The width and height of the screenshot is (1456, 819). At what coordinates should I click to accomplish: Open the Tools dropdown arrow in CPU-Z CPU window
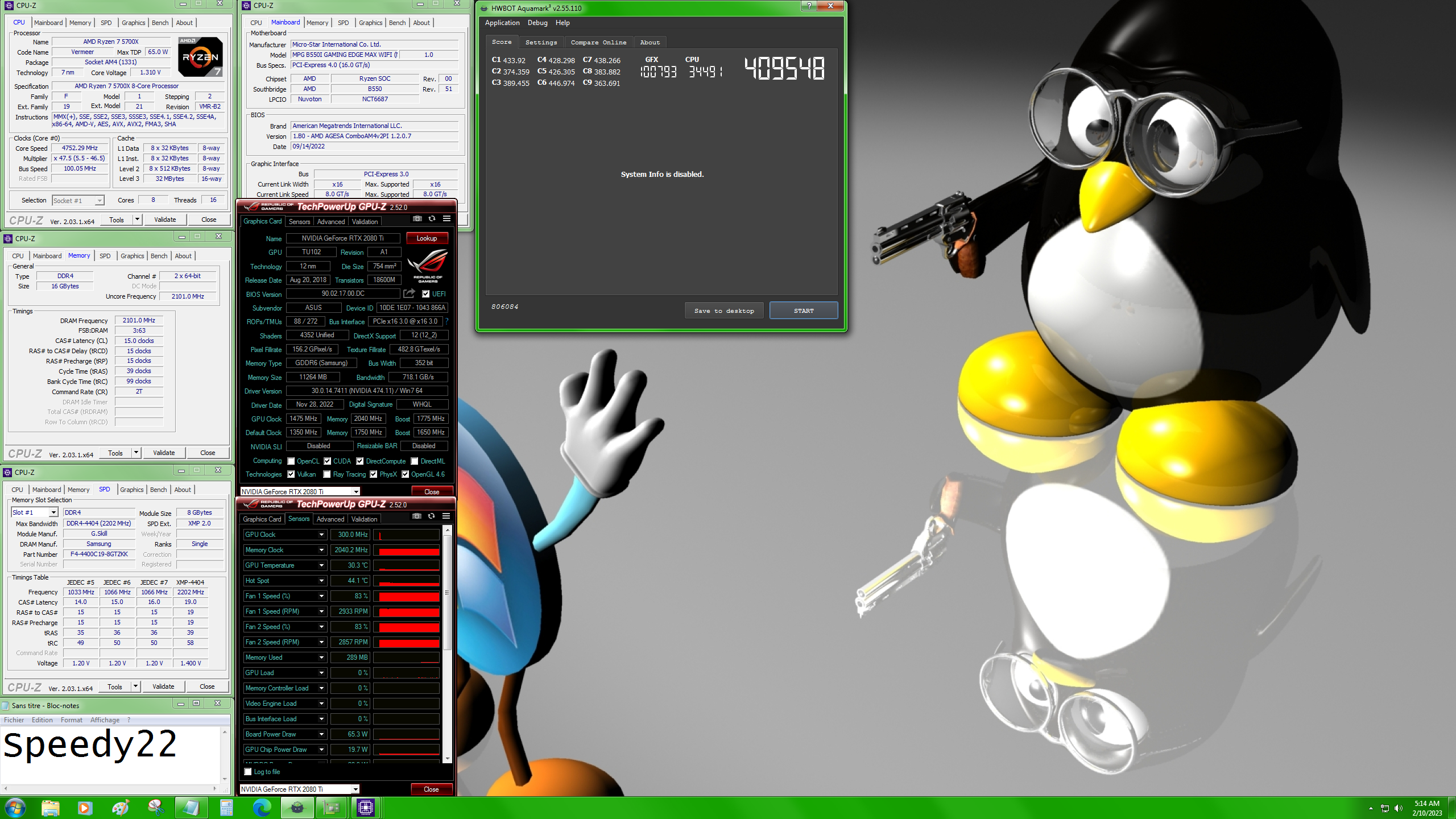click(137, 220)
